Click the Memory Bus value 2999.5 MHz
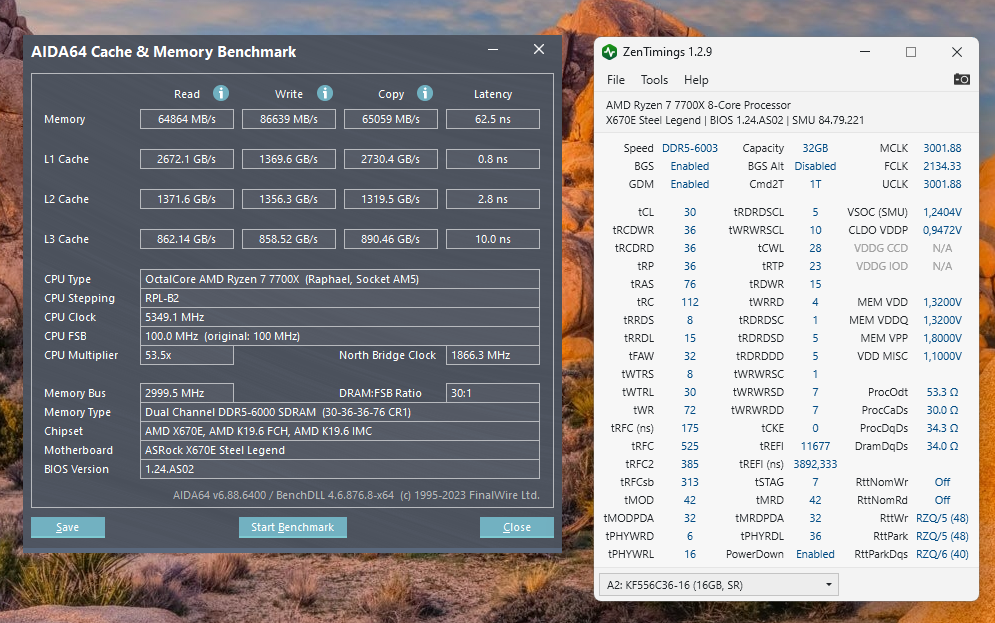The width and height of the screenshot is (995, 623). (187, 393)
